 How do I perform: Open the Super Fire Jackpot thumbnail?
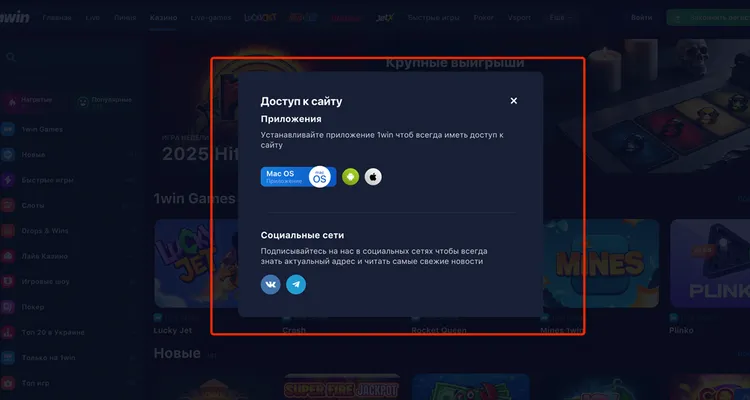pyautogui.click(x=342, y=387)
